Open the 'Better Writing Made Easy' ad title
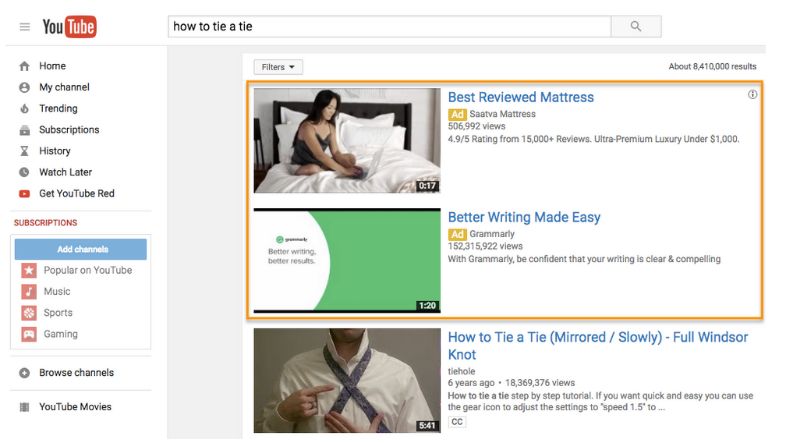The image size is (786, 443). pos(524,217)
